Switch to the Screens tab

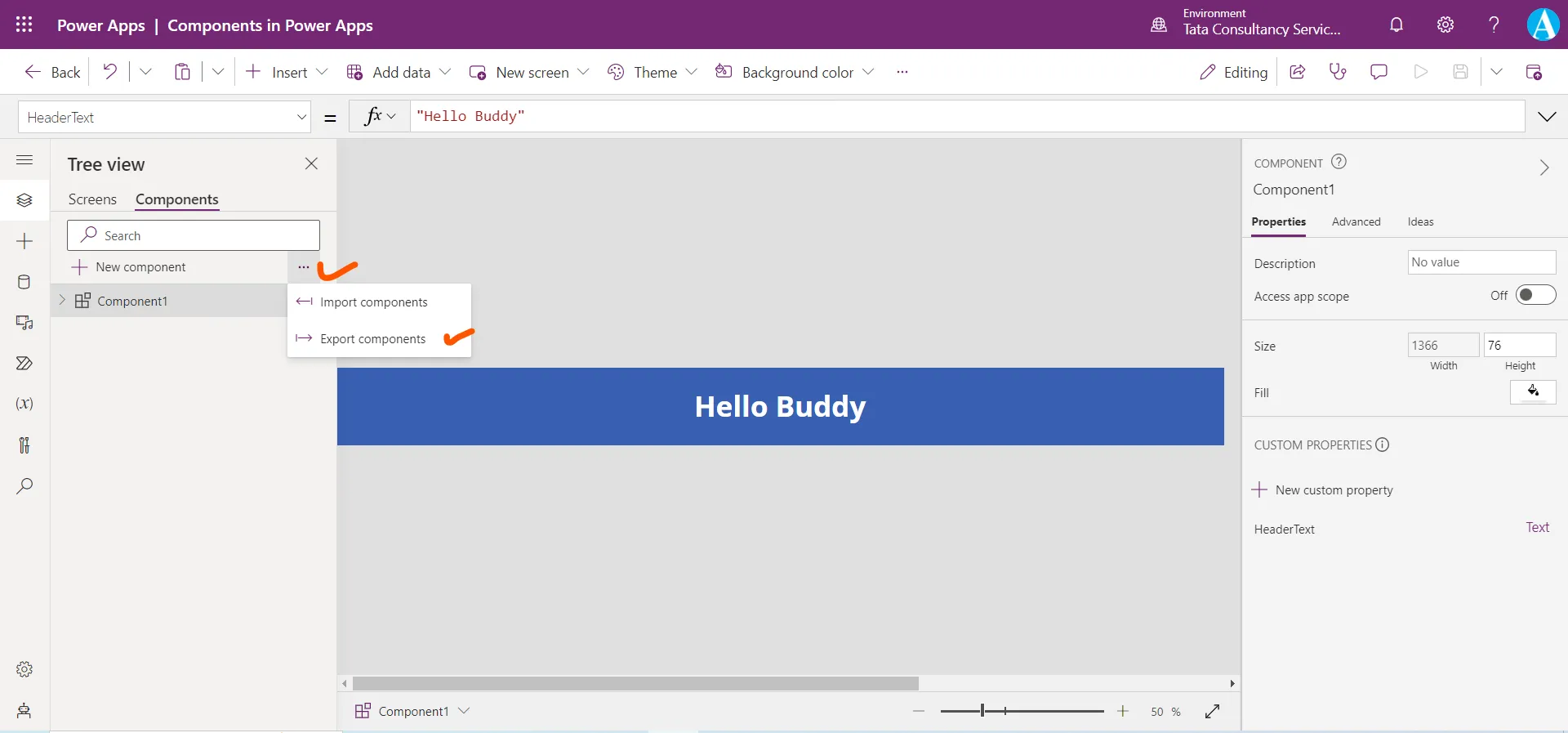click(92, 199)
